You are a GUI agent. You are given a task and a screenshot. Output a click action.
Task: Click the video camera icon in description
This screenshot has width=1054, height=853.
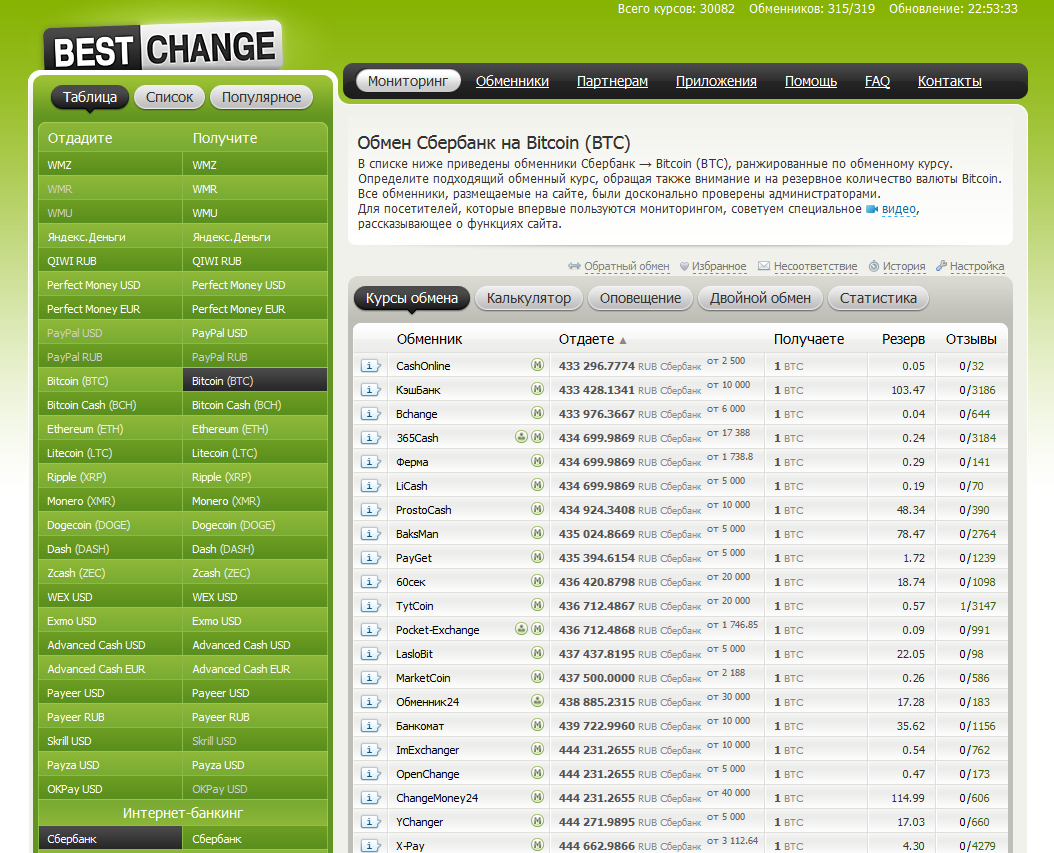click(x=872, y=209)
